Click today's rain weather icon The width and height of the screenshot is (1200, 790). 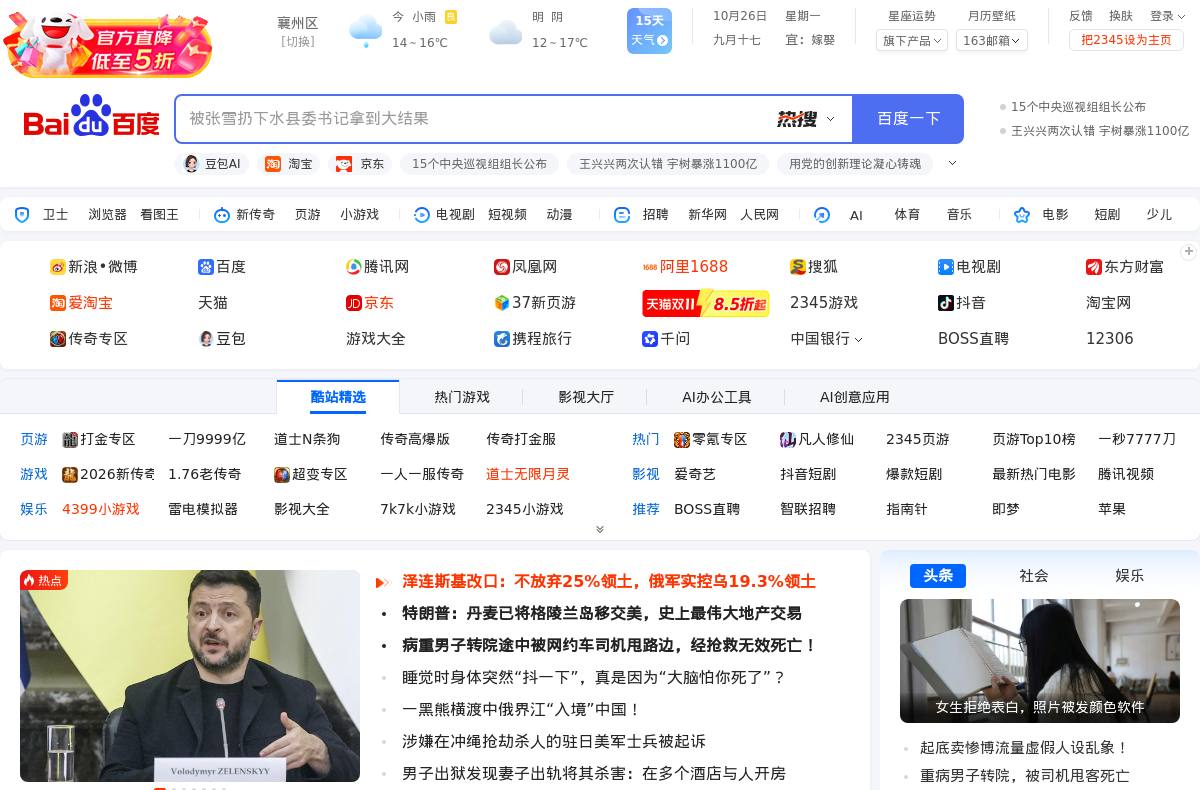click(x=366, y=31)
